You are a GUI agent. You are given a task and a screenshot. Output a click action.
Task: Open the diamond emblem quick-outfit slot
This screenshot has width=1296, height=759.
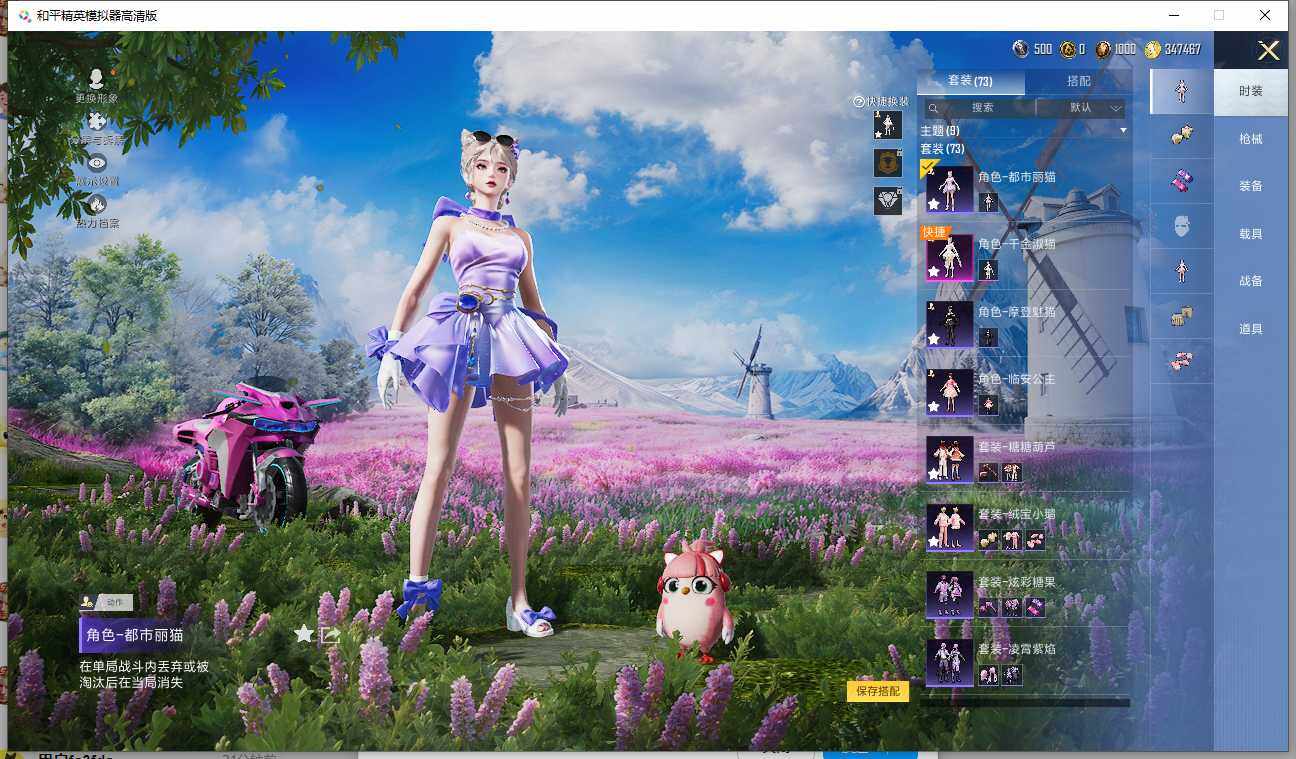(x=887, y=200)
